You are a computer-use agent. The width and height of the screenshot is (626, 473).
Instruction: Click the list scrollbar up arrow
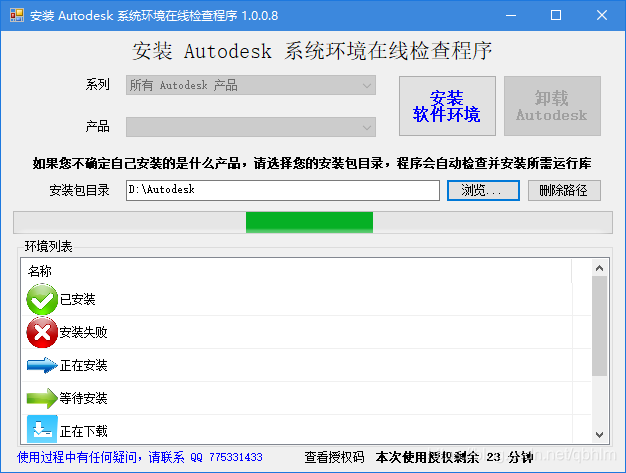599,268
